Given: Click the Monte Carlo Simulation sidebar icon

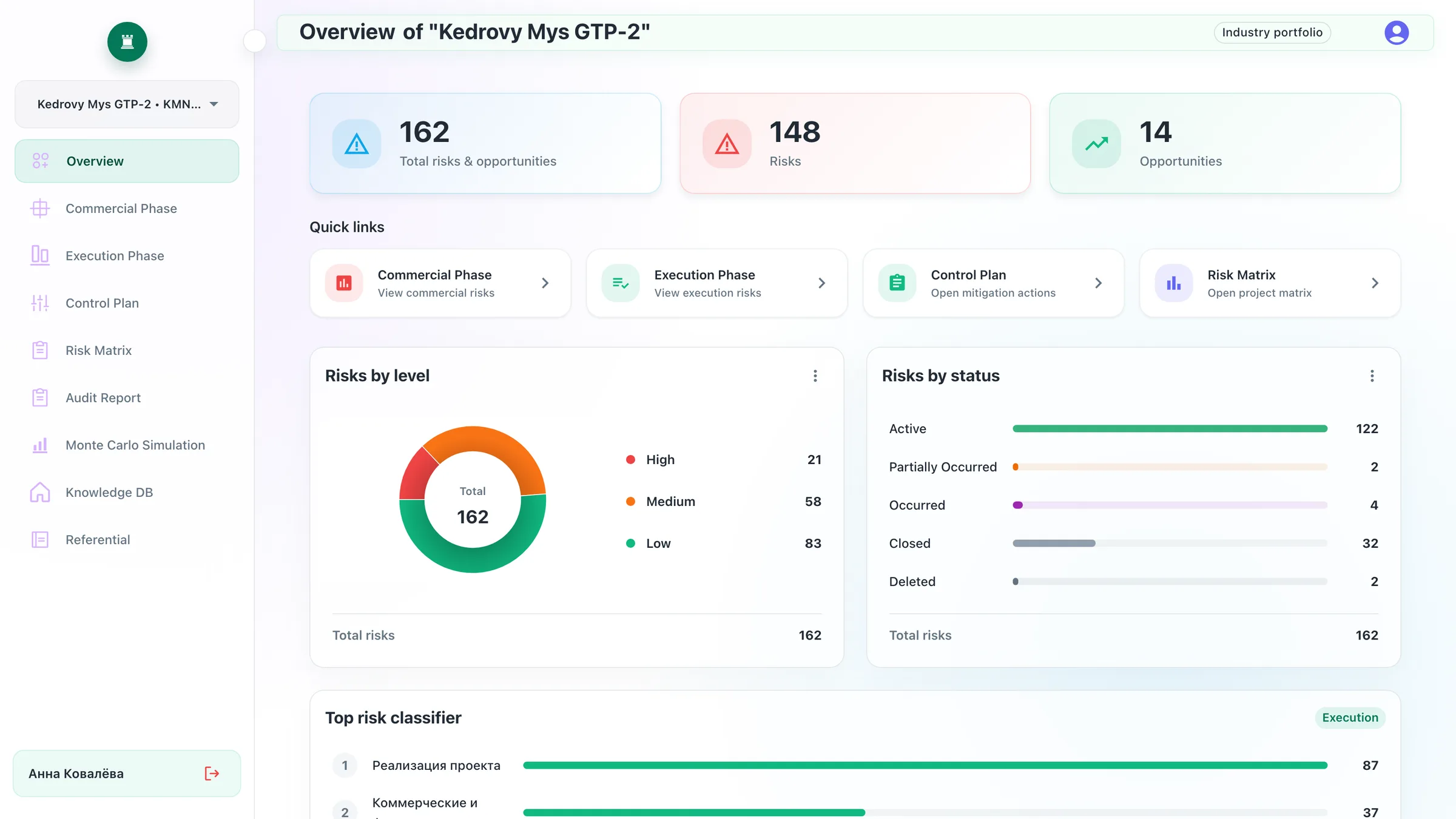Looking at the screenshot, I should click(40, 445).
